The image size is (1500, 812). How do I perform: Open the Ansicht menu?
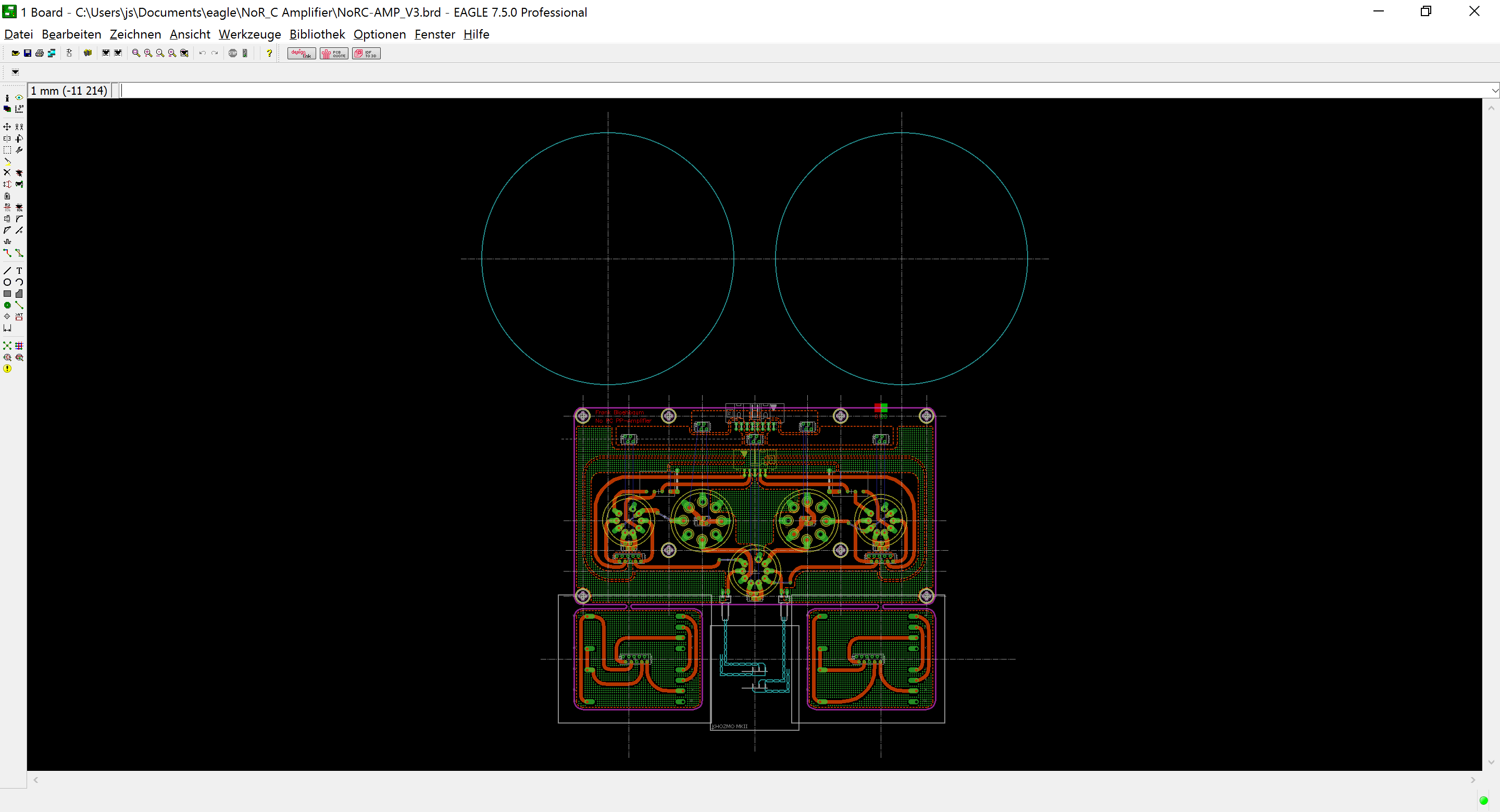tap(190, 34)
